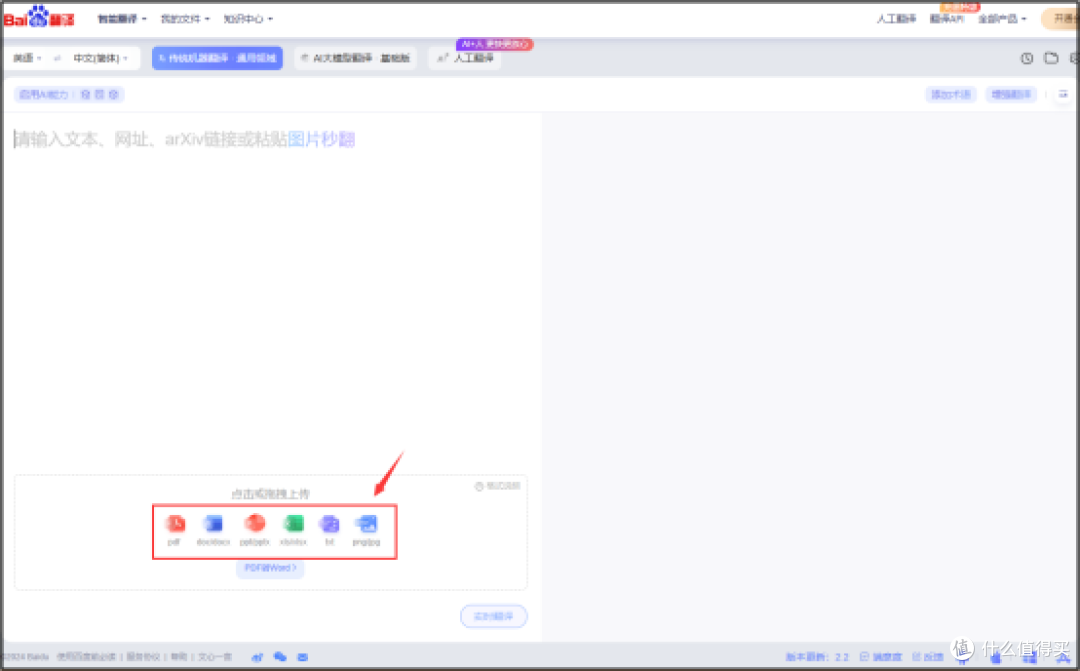
Task: Click the 点击或拖拽上传 upload text
Action: point(270,494)
